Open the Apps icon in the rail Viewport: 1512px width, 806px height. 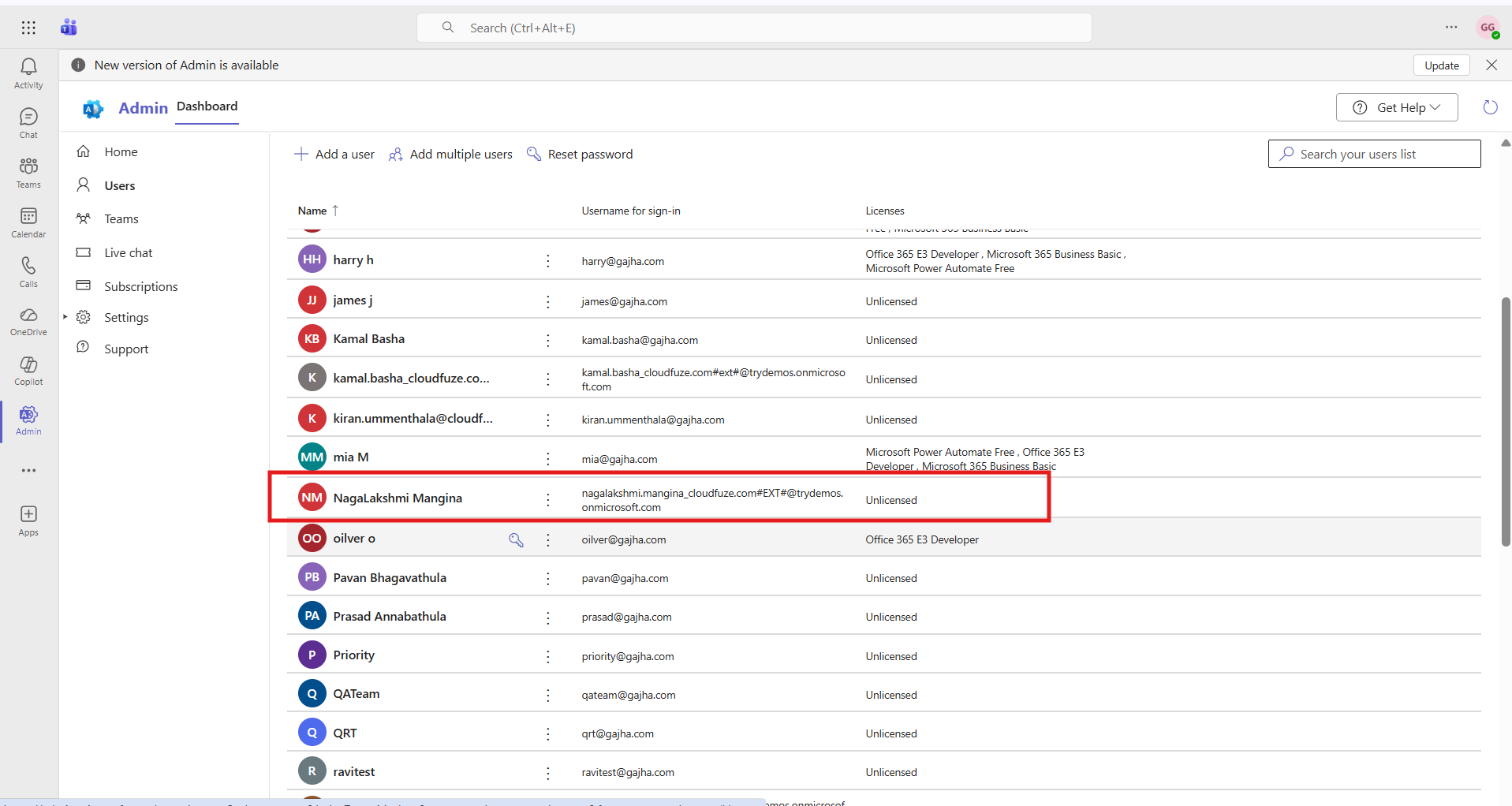(28, 519)
